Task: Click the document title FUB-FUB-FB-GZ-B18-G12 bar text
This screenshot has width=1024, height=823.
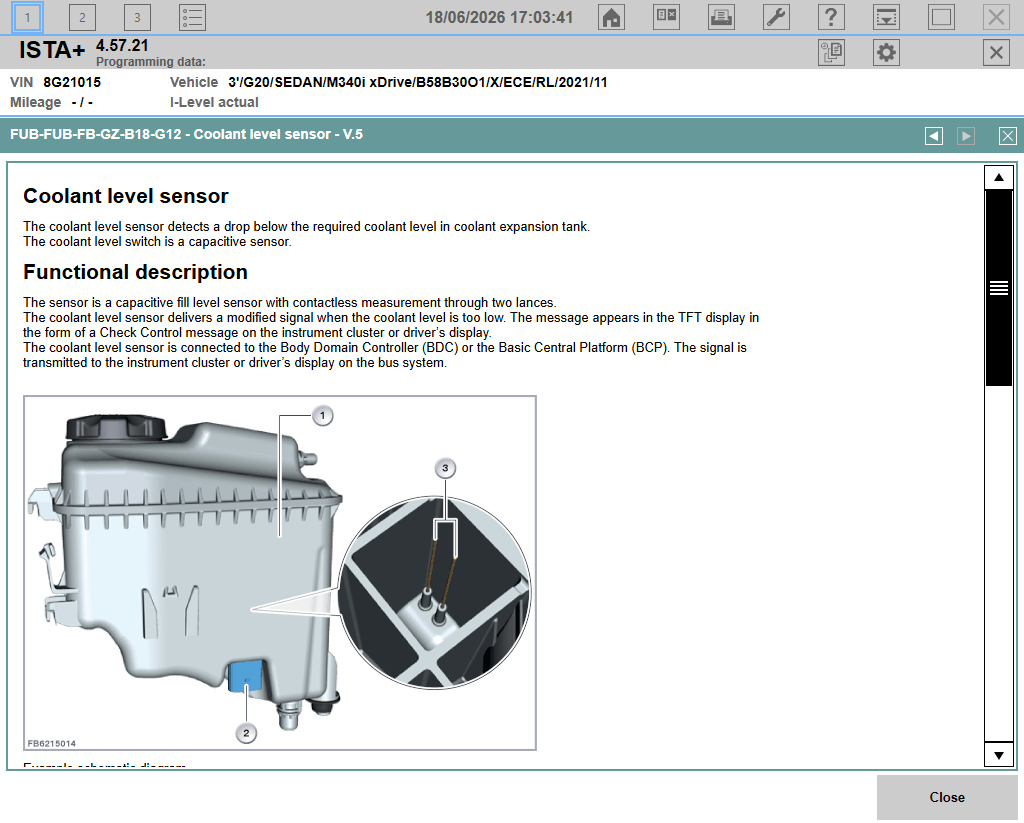Action: (x=186, y=134)
